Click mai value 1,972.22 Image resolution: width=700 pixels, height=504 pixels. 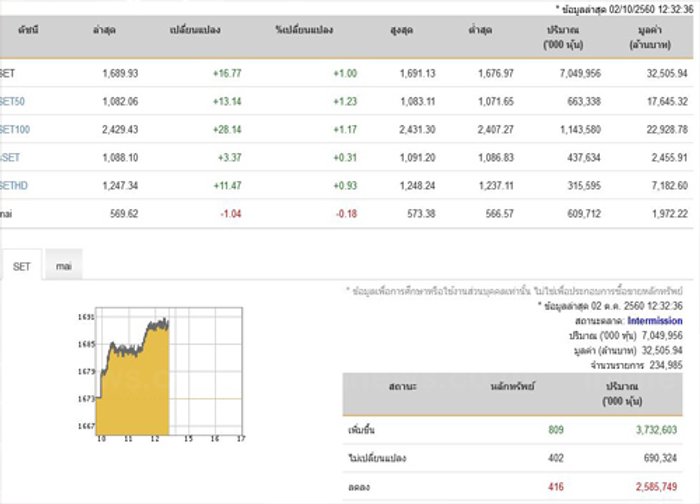(x=669, y=214)
